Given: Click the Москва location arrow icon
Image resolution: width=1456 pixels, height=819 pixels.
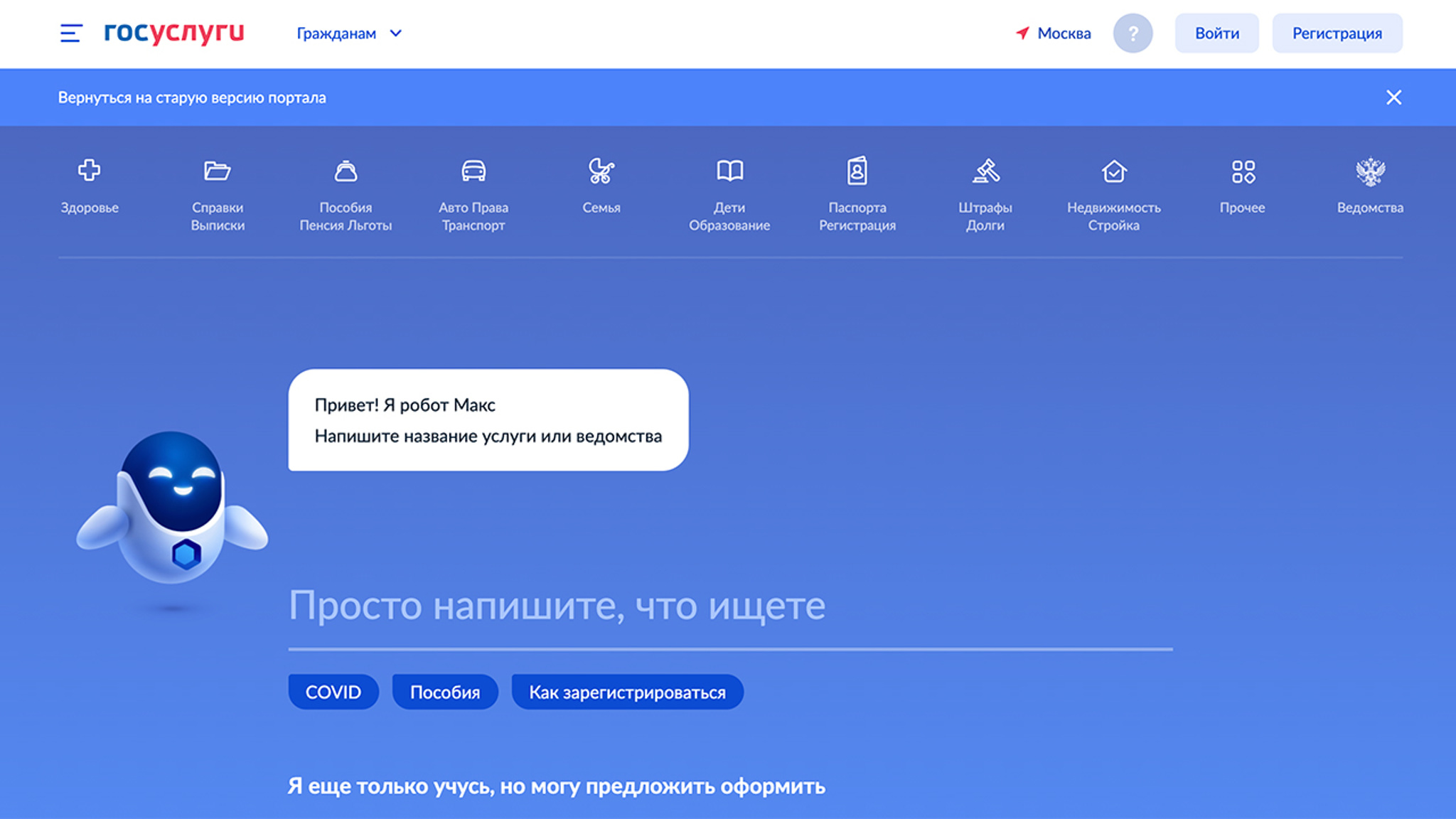Looking at the screenshot, I should 1022,33.
